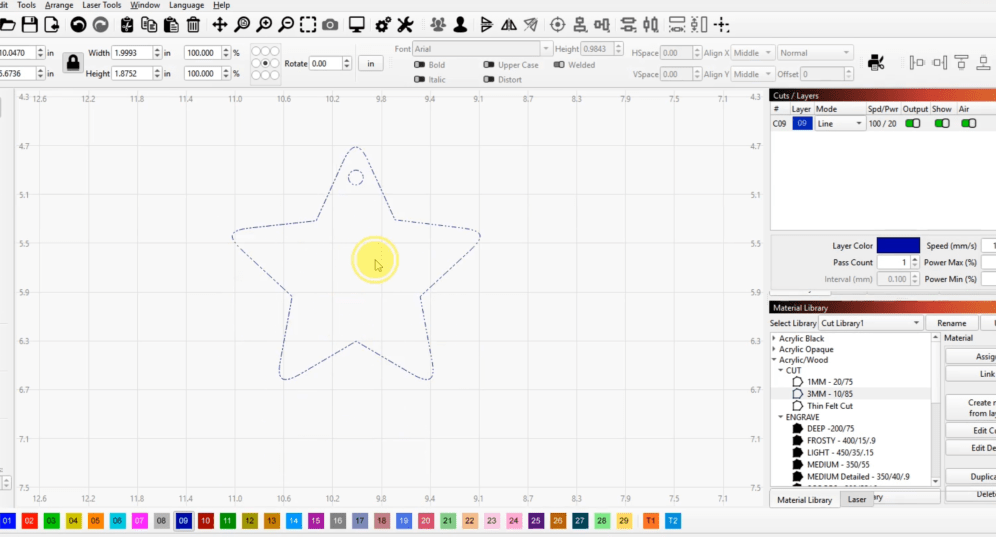This screenshot has width=996, height=537.
Task: Open the camera capture tool
Action: coord(330,24)
